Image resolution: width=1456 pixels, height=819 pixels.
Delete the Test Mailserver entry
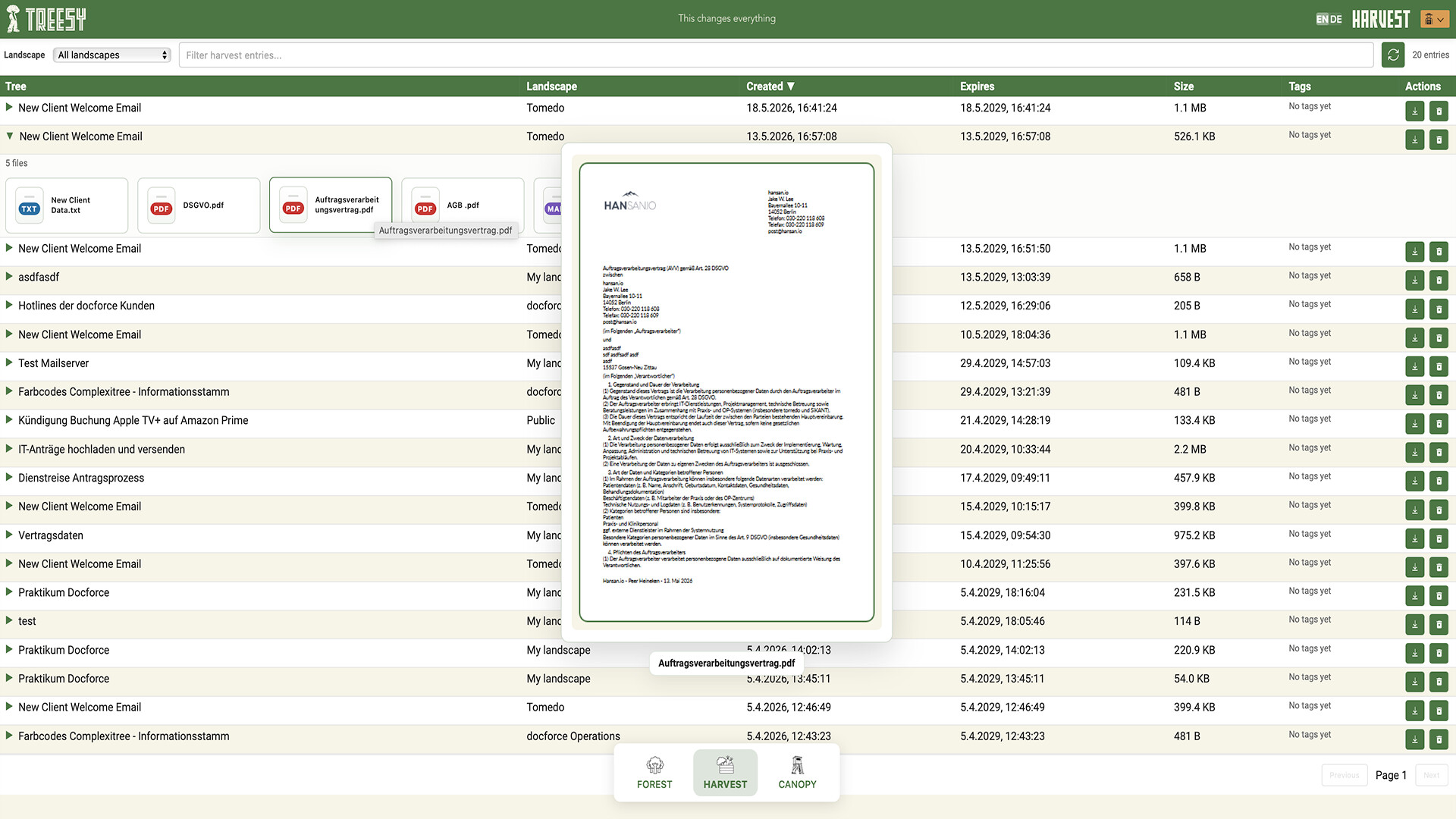[x=1439, y=367]
